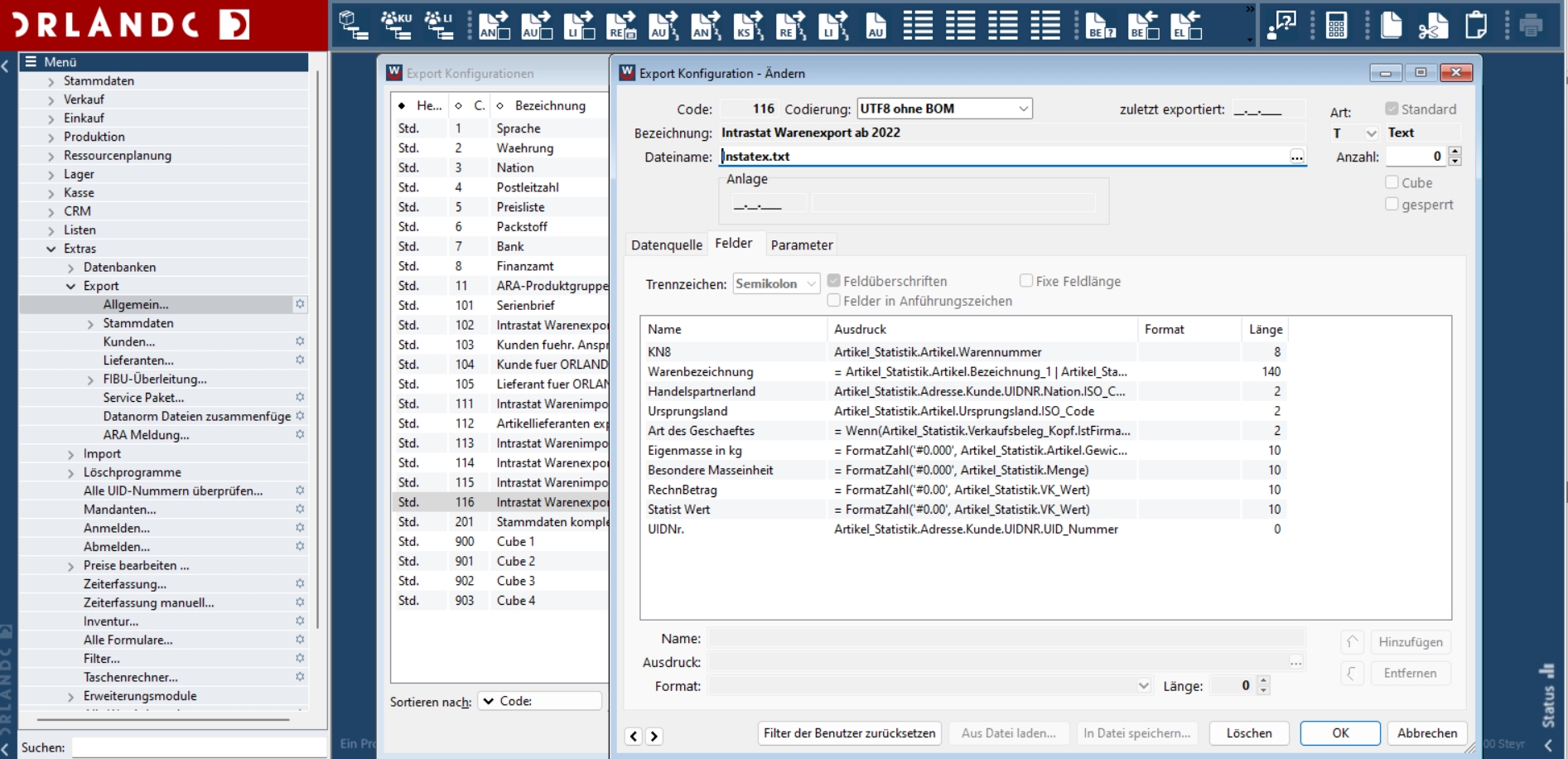Select the Ursprungsland field row
The width and height of the screenshot is (1568, 759).
coord(965,411)
